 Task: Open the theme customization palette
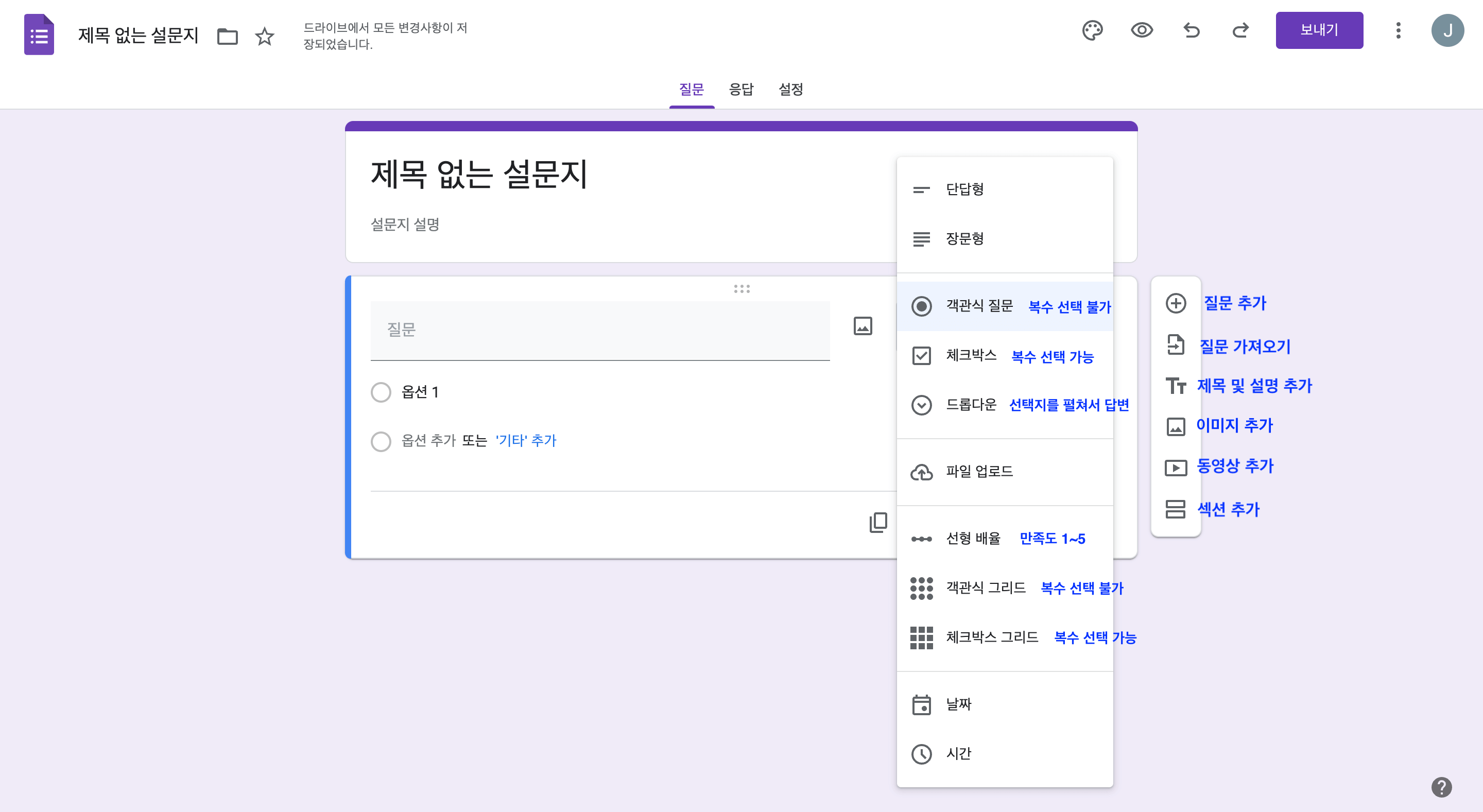coord(1093,31)
